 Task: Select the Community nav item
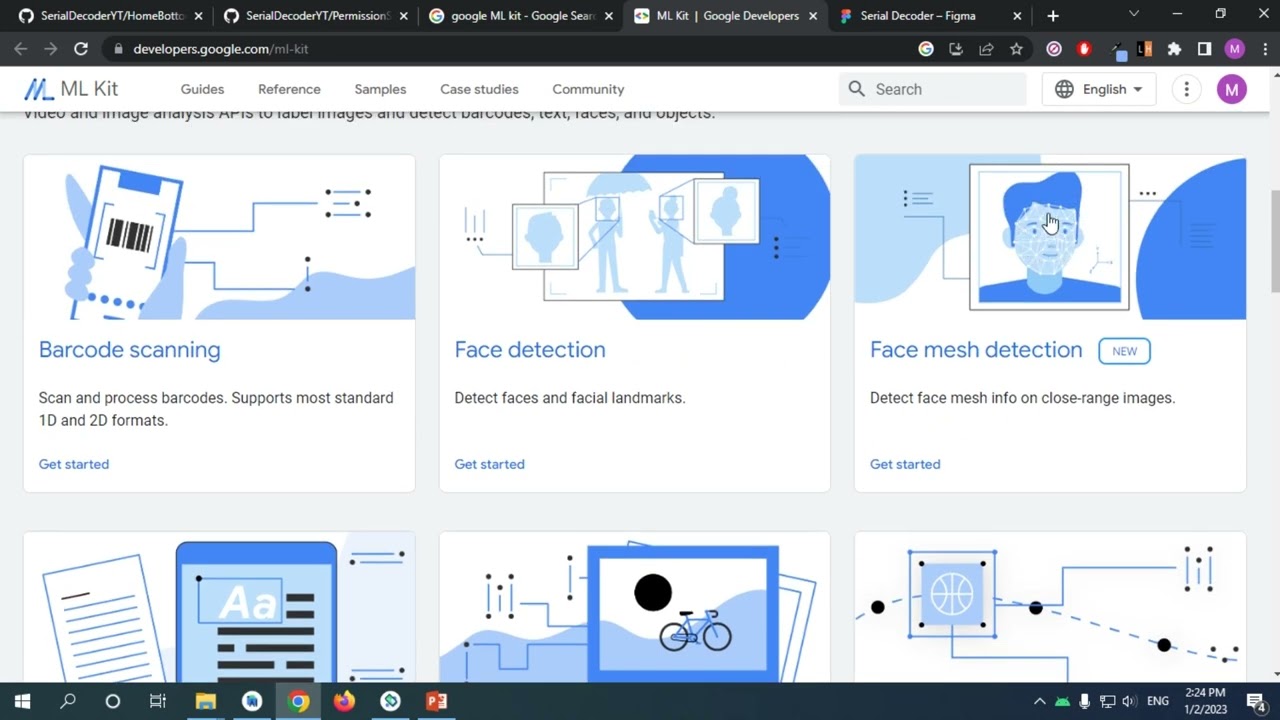[588, 89]
